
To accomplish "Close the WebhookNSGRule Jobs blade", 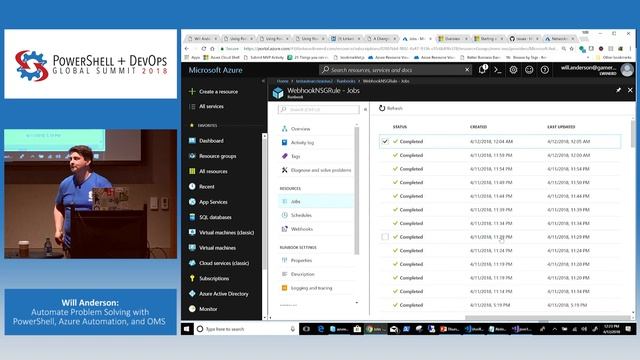I will (630, 90).
